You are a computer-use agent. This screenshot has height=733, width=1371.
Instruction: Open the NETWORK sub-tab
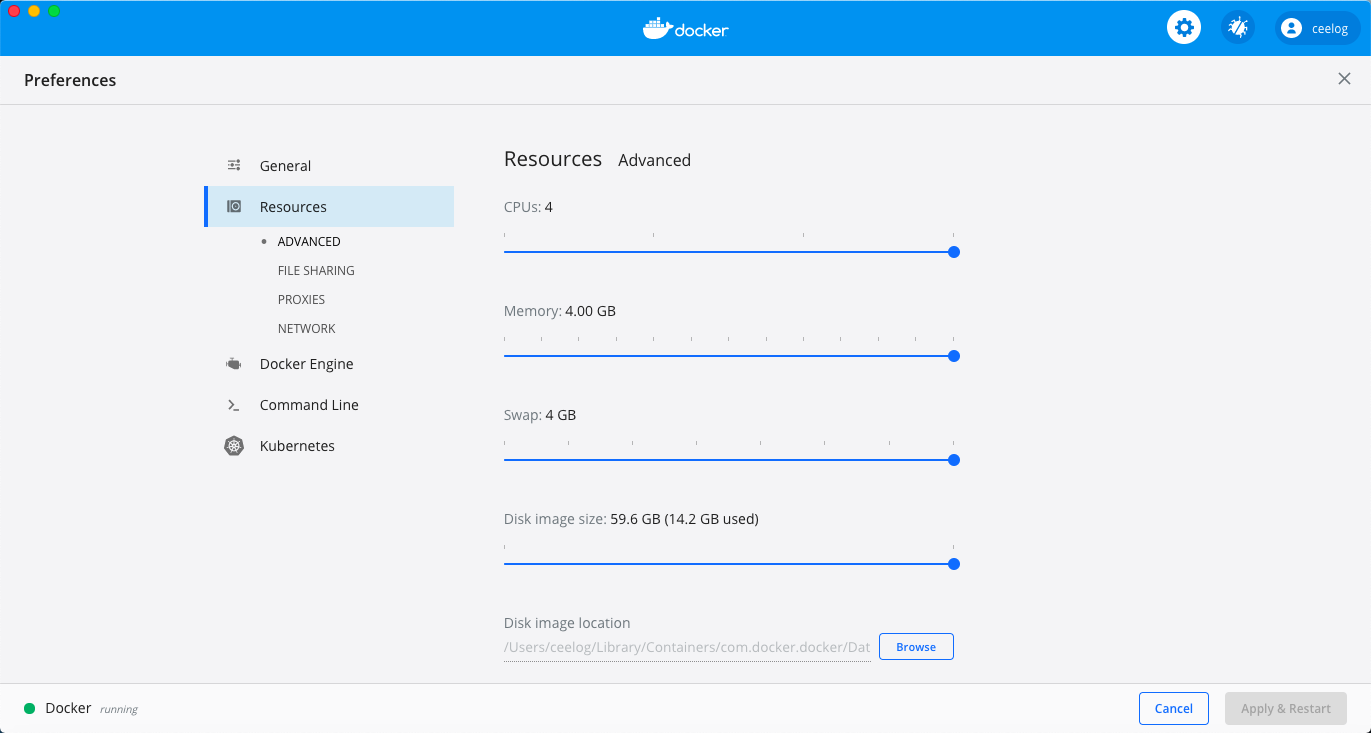tap(306, 329)
